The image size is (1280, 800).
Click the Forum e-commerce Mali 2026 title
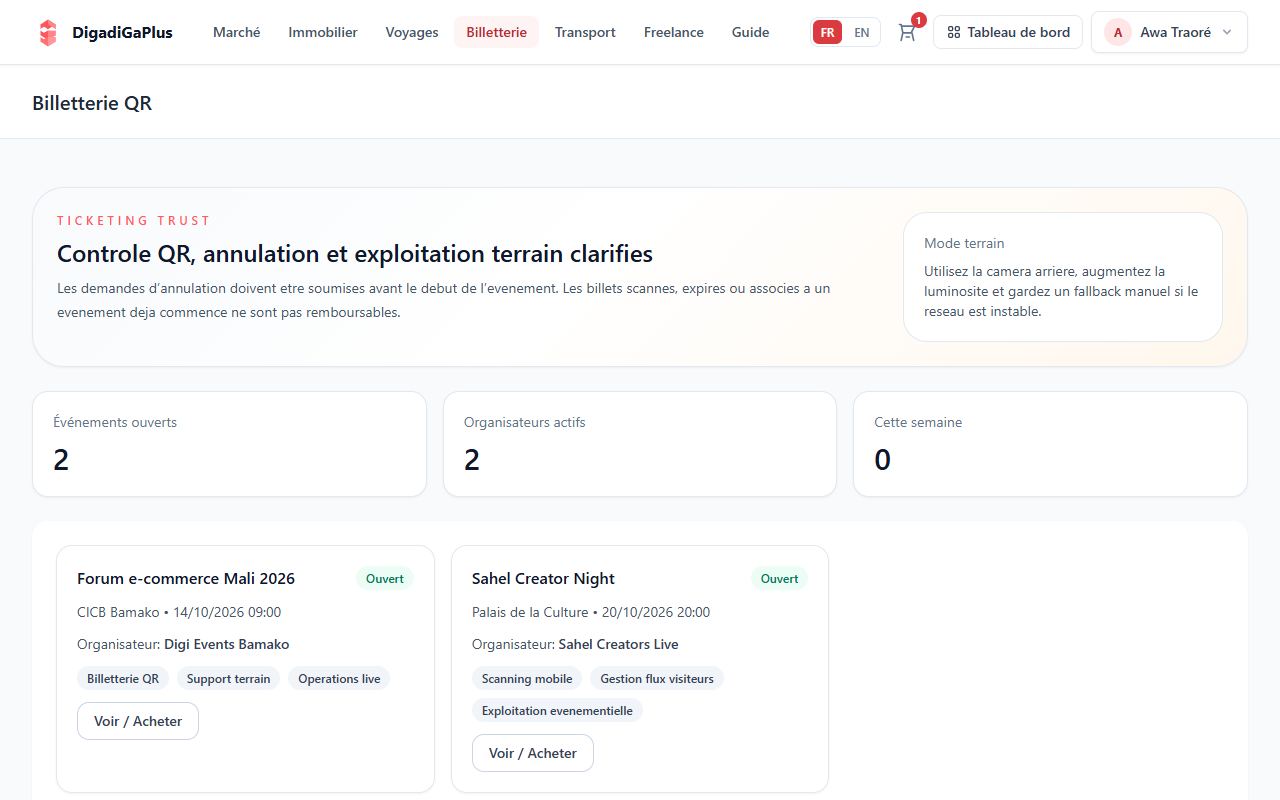pyautogui.click(x=186, y=578)
